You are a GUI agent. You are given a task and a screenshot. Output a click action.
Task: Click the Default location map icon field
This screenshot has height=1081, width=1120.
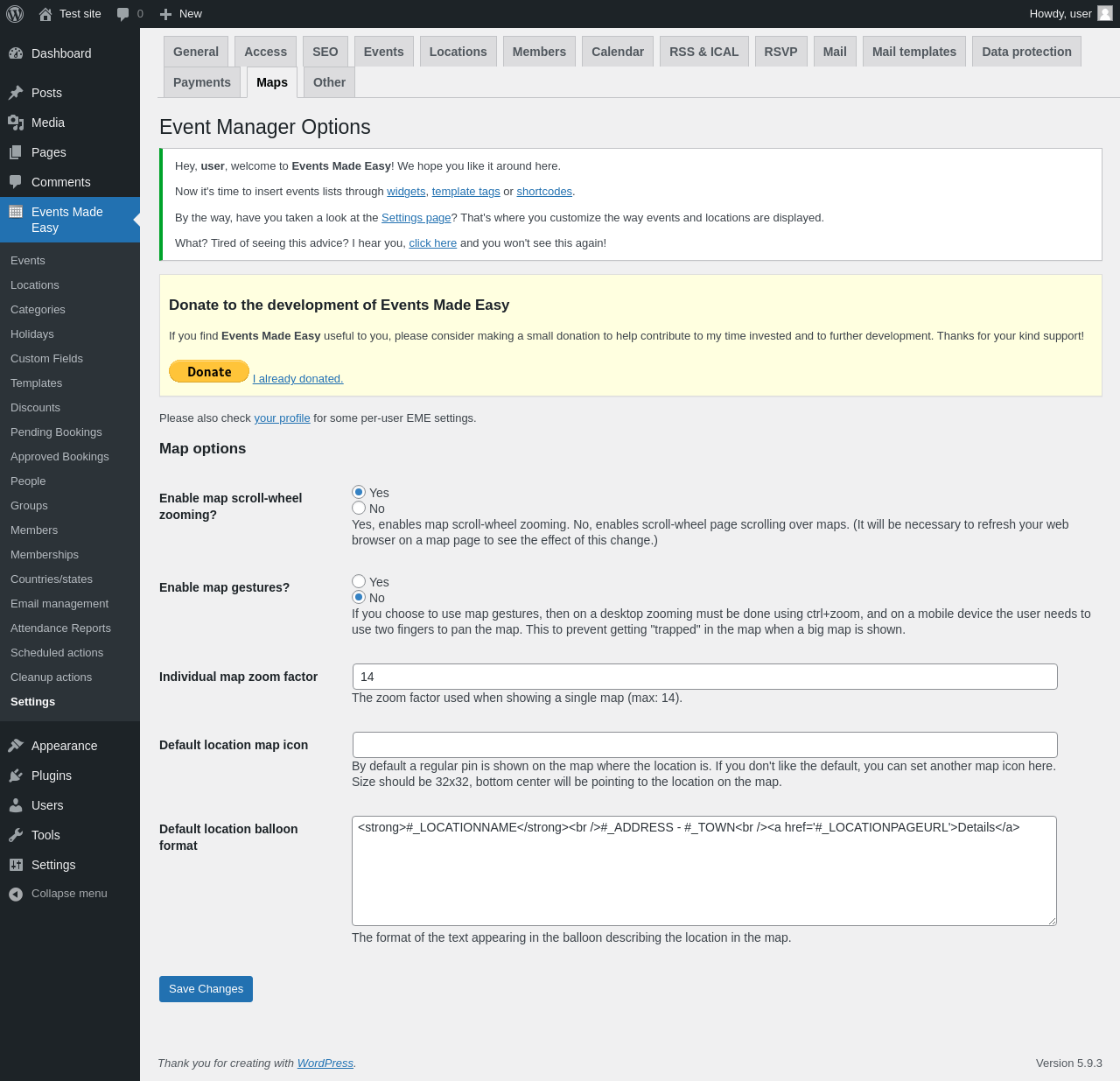(x=705, y=745)
